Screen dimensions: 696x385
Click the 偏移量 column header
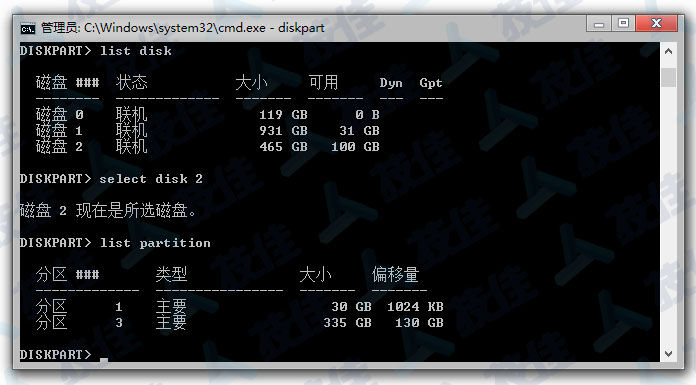(x=395, y=274)
